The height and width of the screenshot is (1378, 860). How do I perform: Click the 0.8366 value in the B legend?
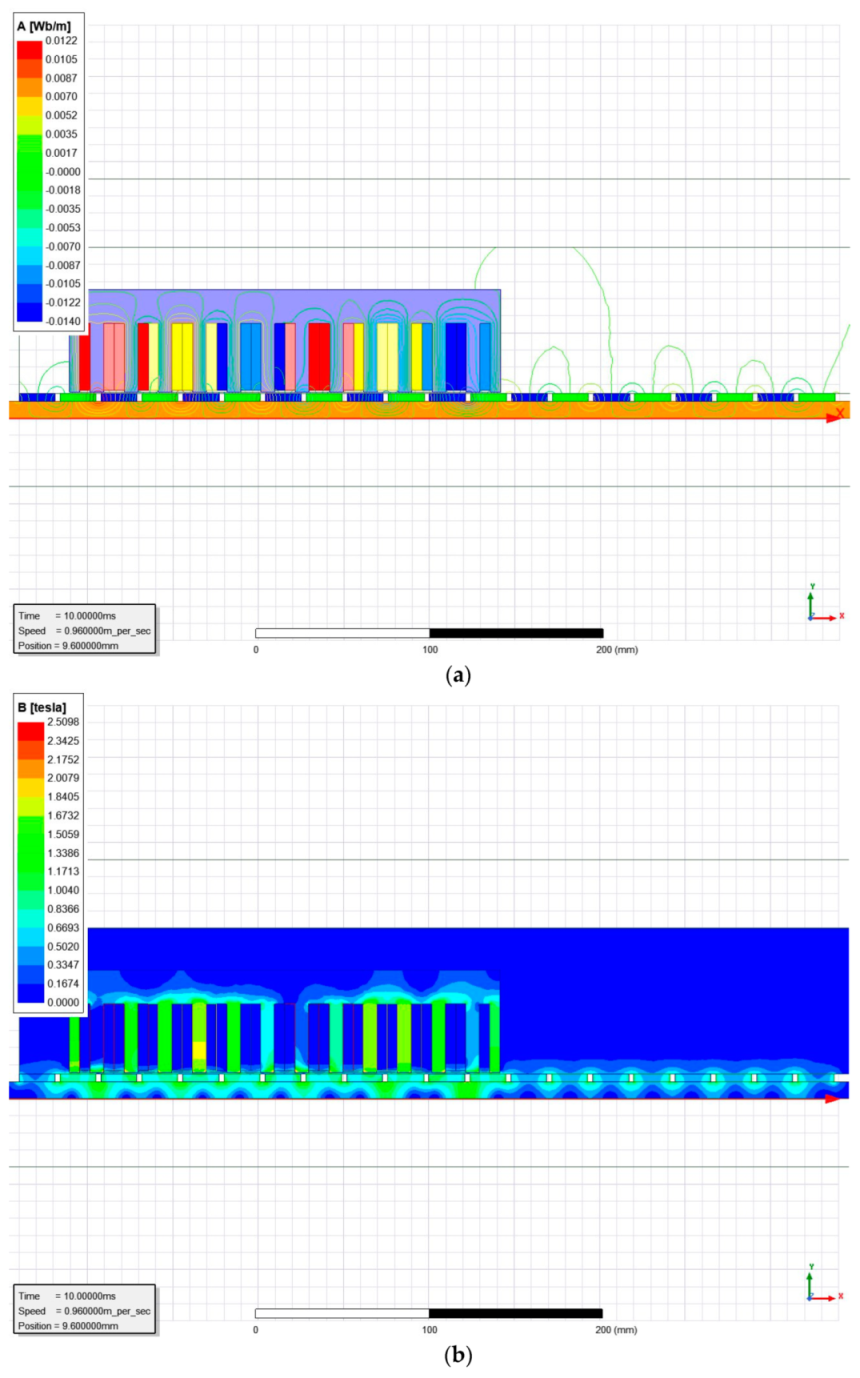63,909
